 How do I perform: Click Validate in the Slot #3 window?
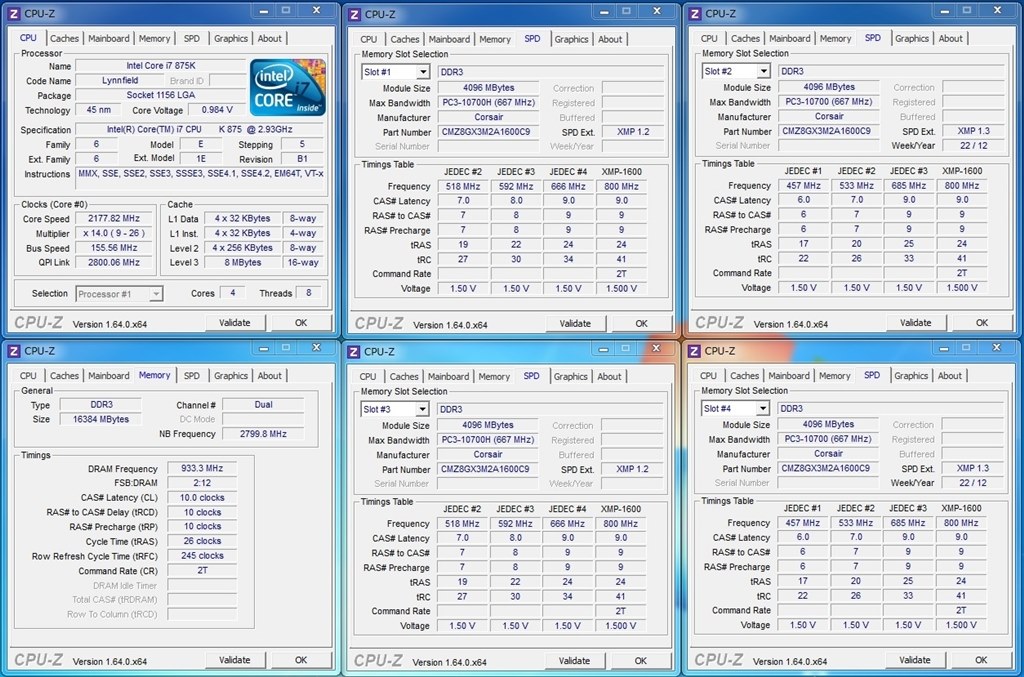click(x=574, y=661)
